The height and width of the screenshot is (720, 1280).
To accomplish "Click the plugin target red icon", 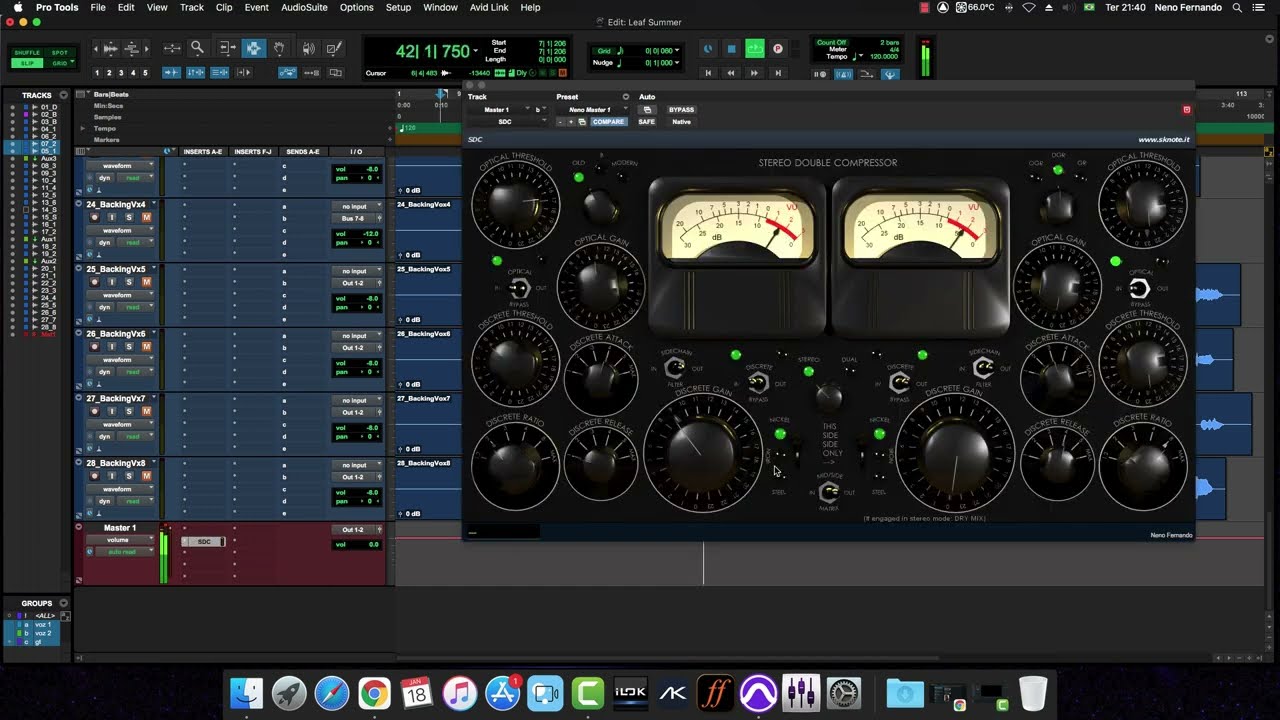I will (1187, 109).
